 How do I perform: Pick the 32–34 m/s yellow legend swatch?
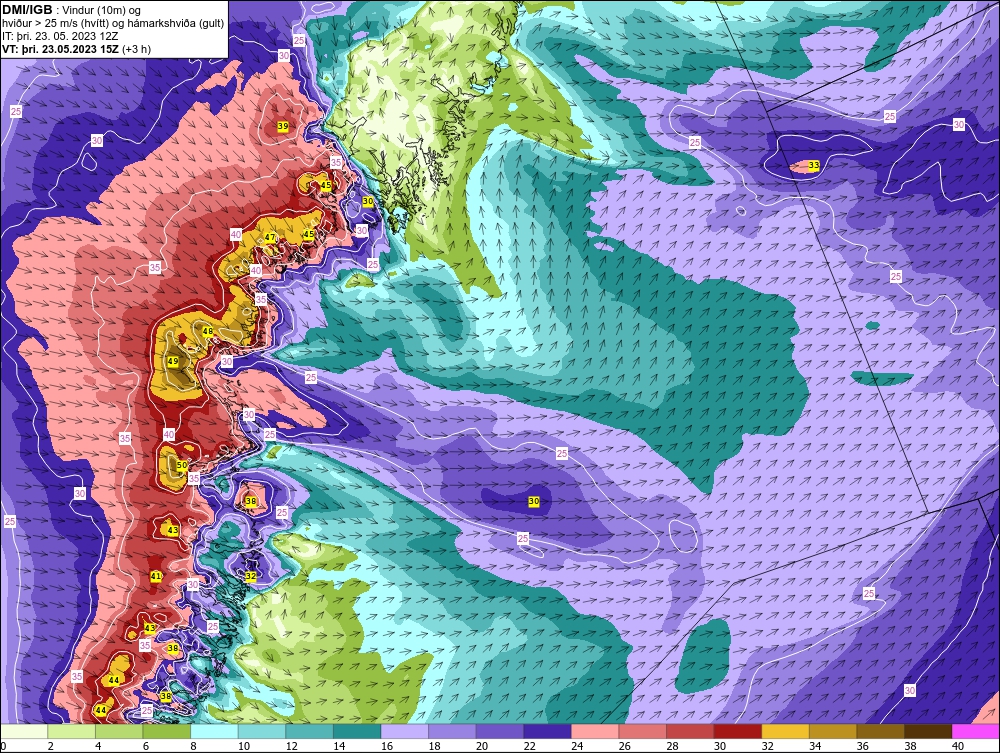point(785,731)
